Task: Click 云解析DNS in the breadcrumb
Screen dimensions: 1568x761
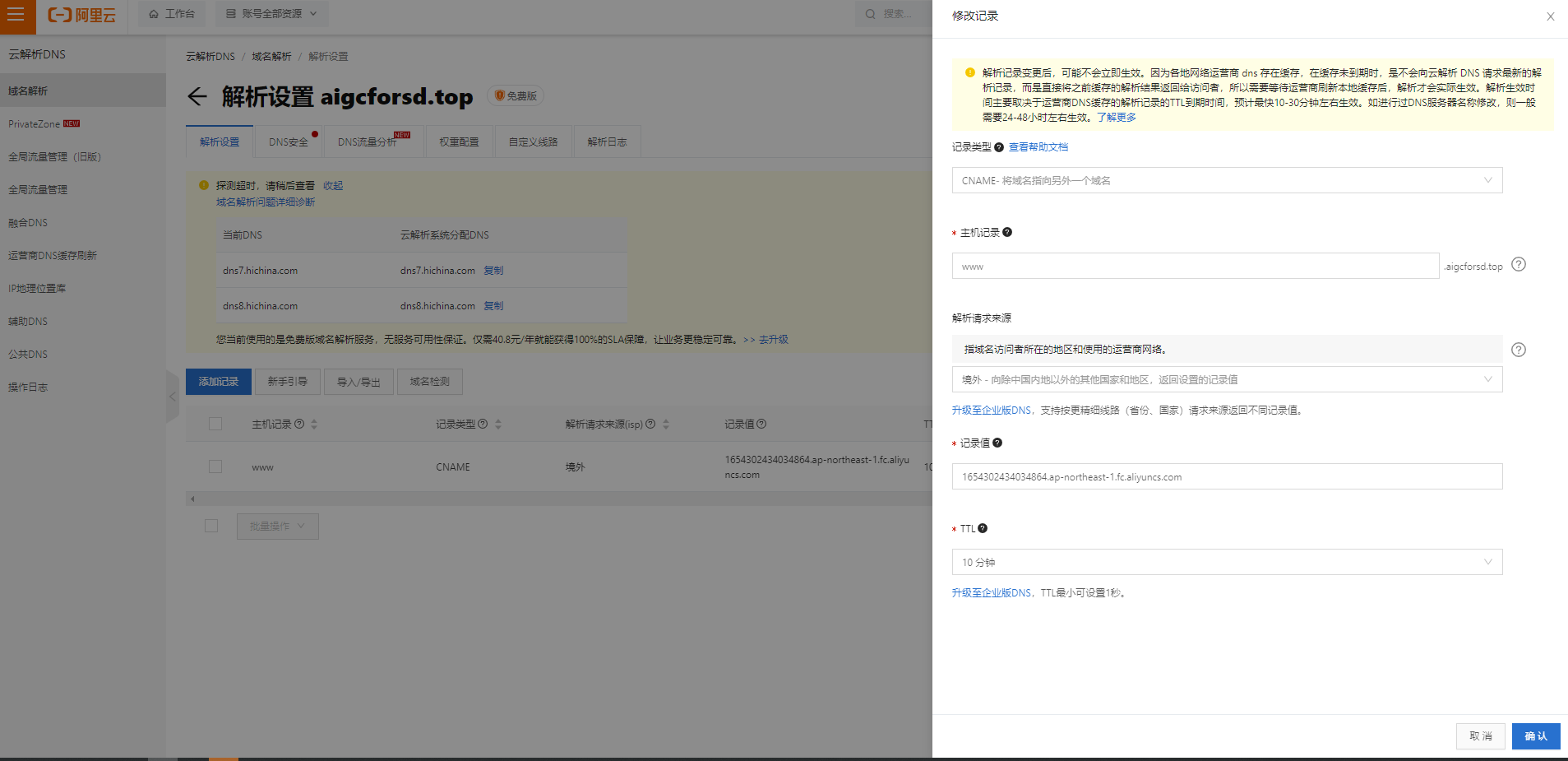Action: pos(210,57)
